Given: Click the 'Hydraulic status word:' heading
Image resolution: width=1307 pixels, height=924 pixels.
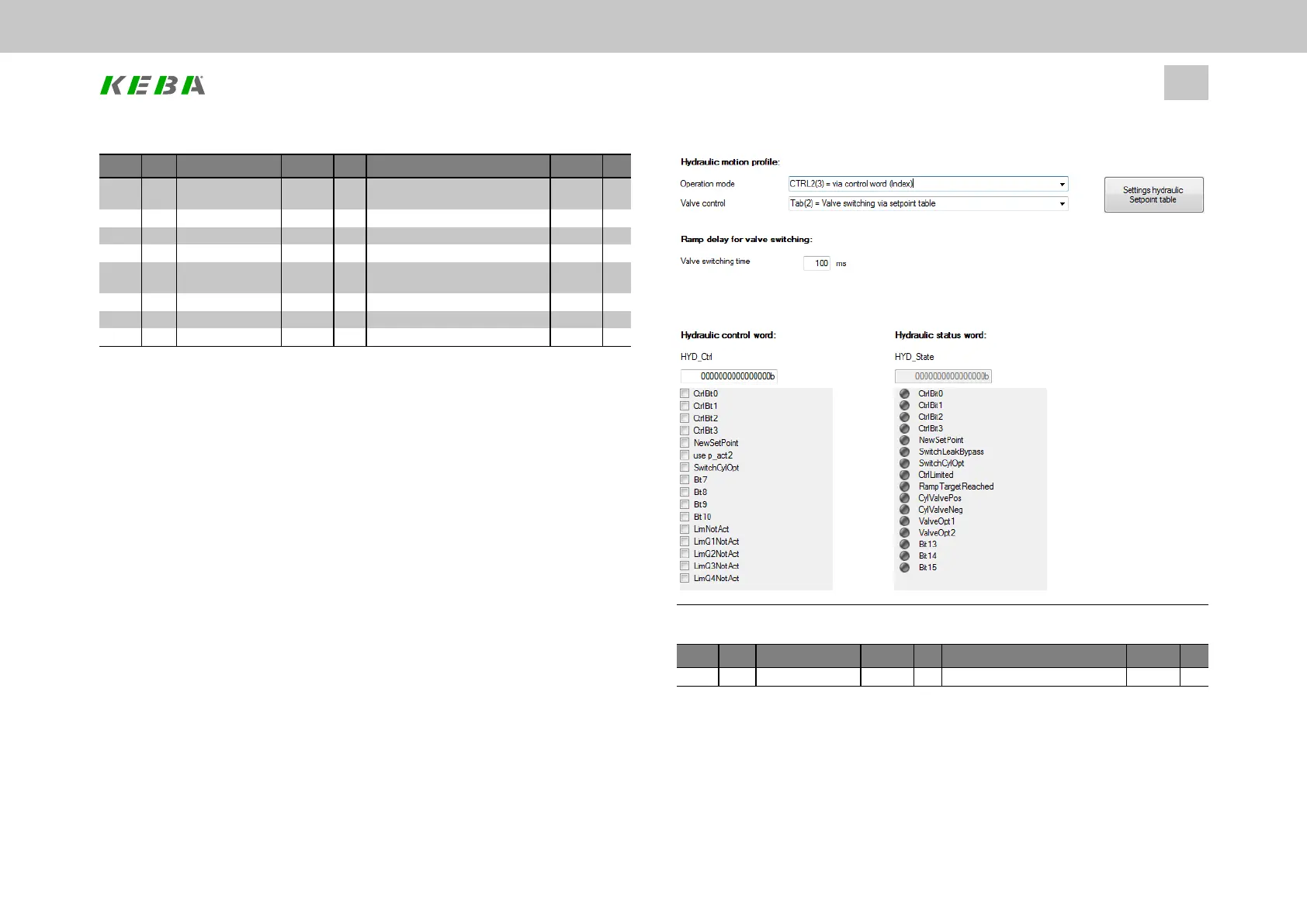Looking at the screenshot, I should point(941,335).
